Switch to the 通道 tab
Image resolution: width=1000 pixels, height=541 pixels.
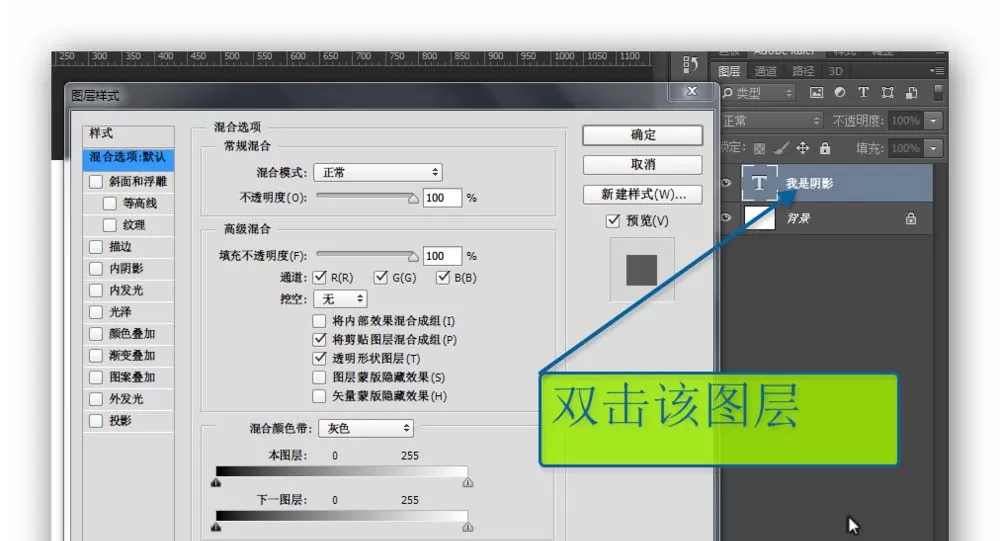(x=765, y=71)
